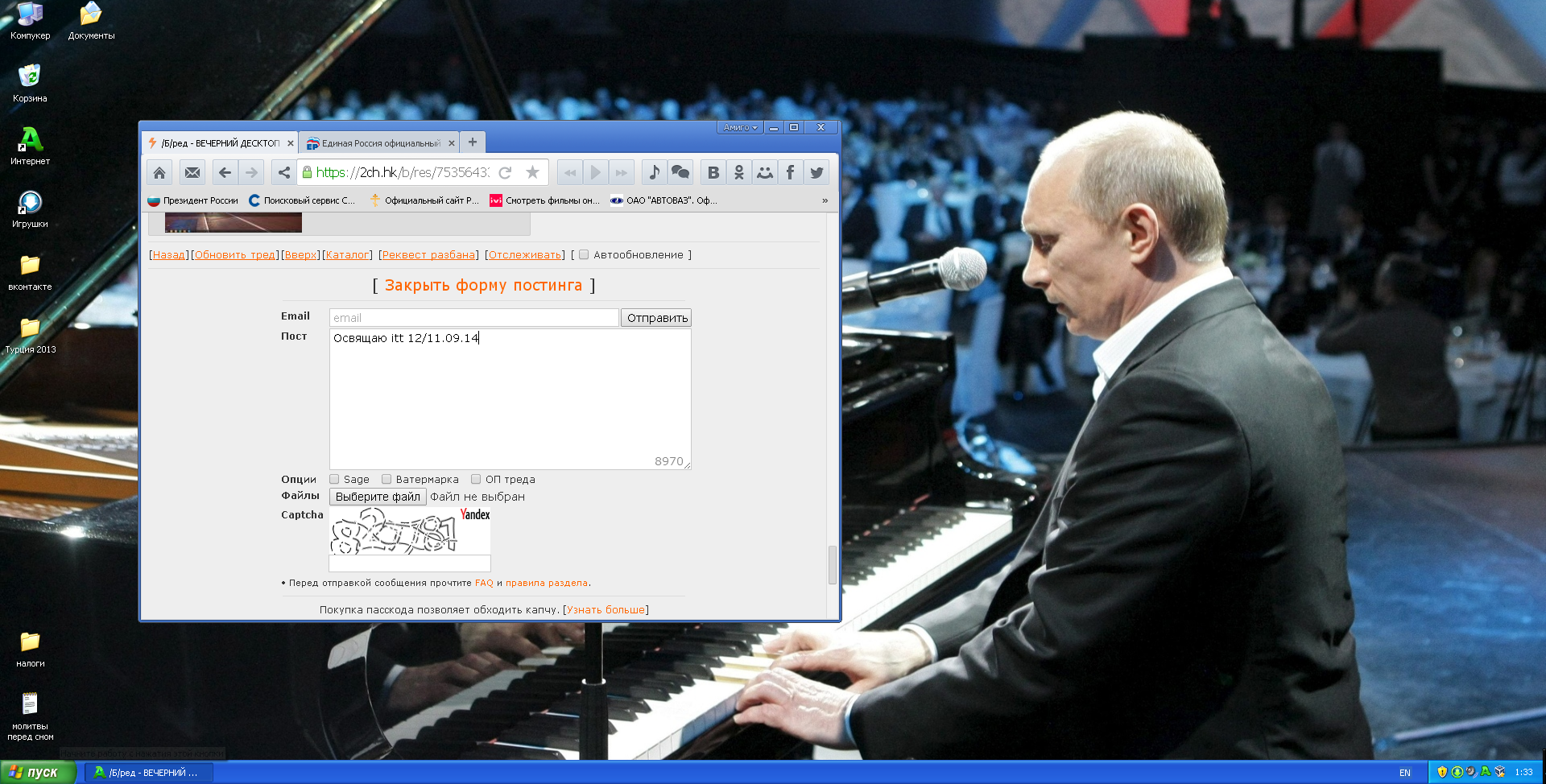Open Odnoklassniki from the toolbar
This screenshot has height=784, width=1546.
point(739,172)
